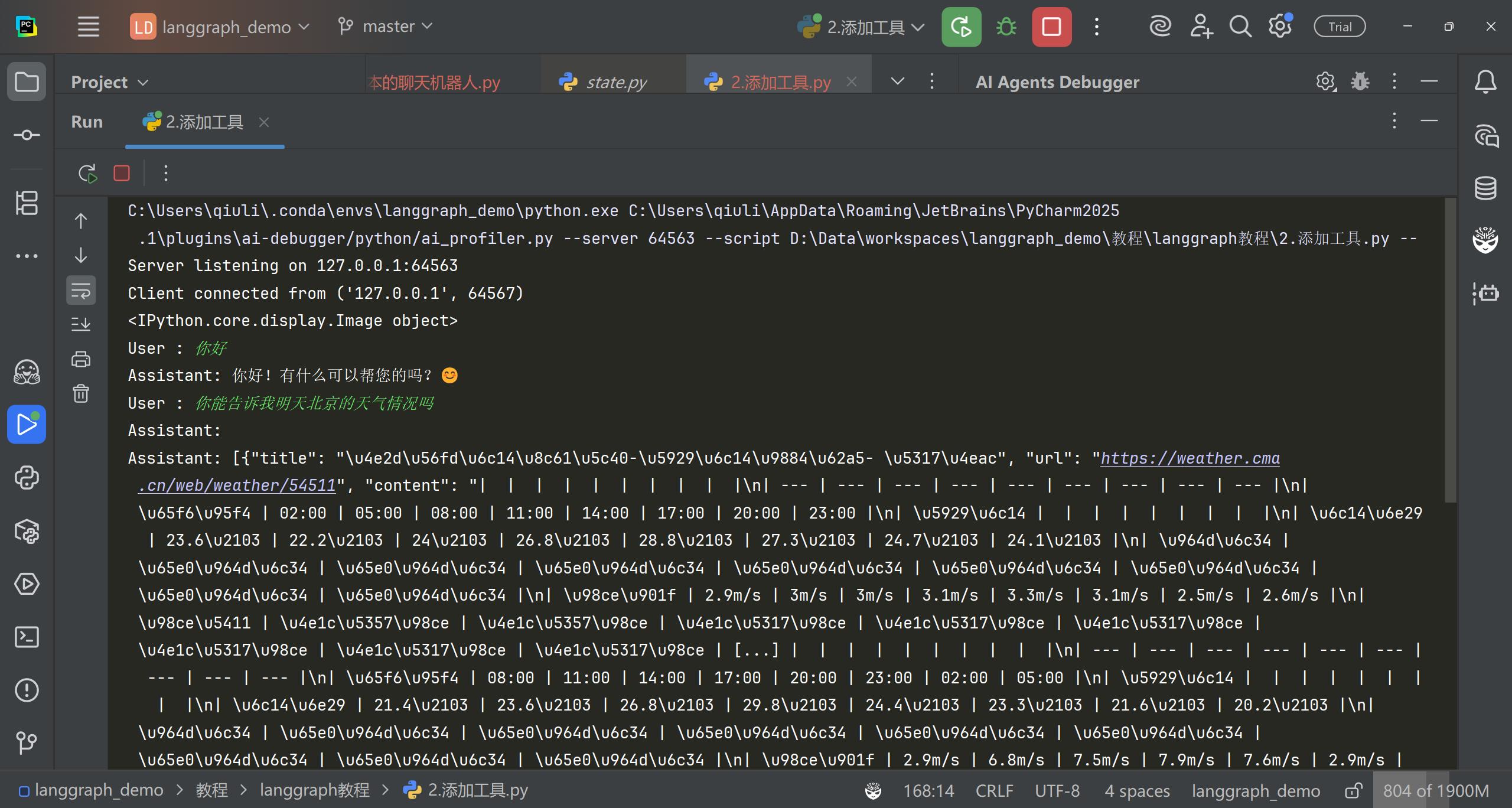Click the memory indicator 804 of 1900M
Image resolution: width=1512 pixels, height=808 pixels.
click(1435, 790)
